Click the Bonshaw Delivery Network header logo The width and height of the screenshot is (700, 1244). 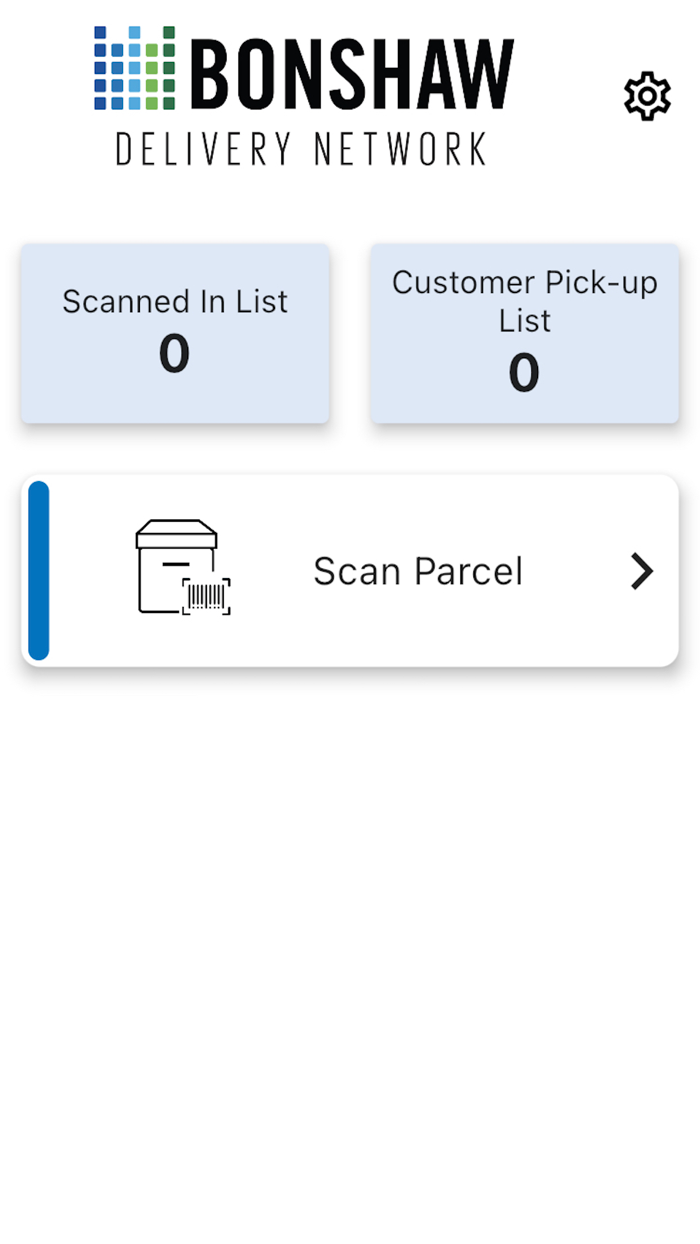click(x=300, y=90)
